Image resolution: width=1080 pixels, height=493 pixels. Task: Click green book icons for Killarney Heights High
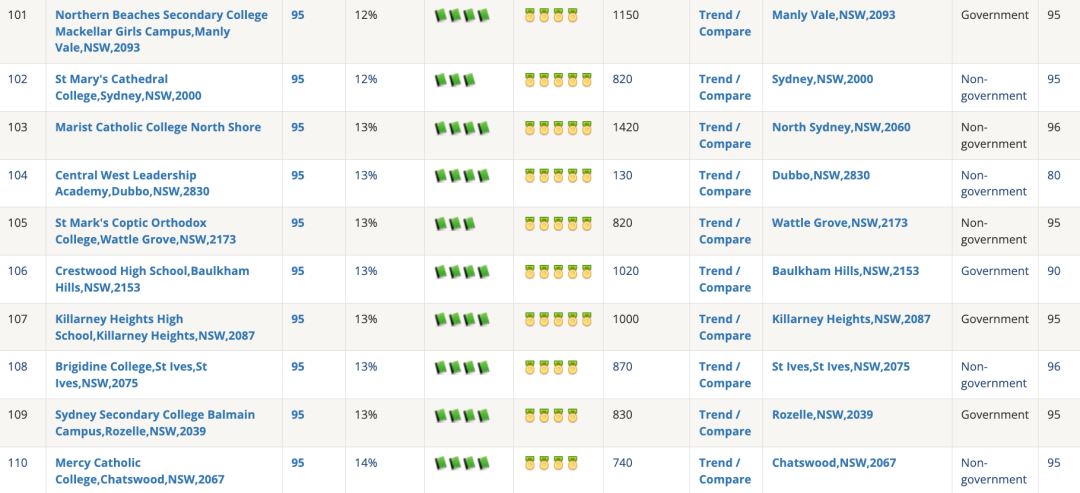click(462, 319)
